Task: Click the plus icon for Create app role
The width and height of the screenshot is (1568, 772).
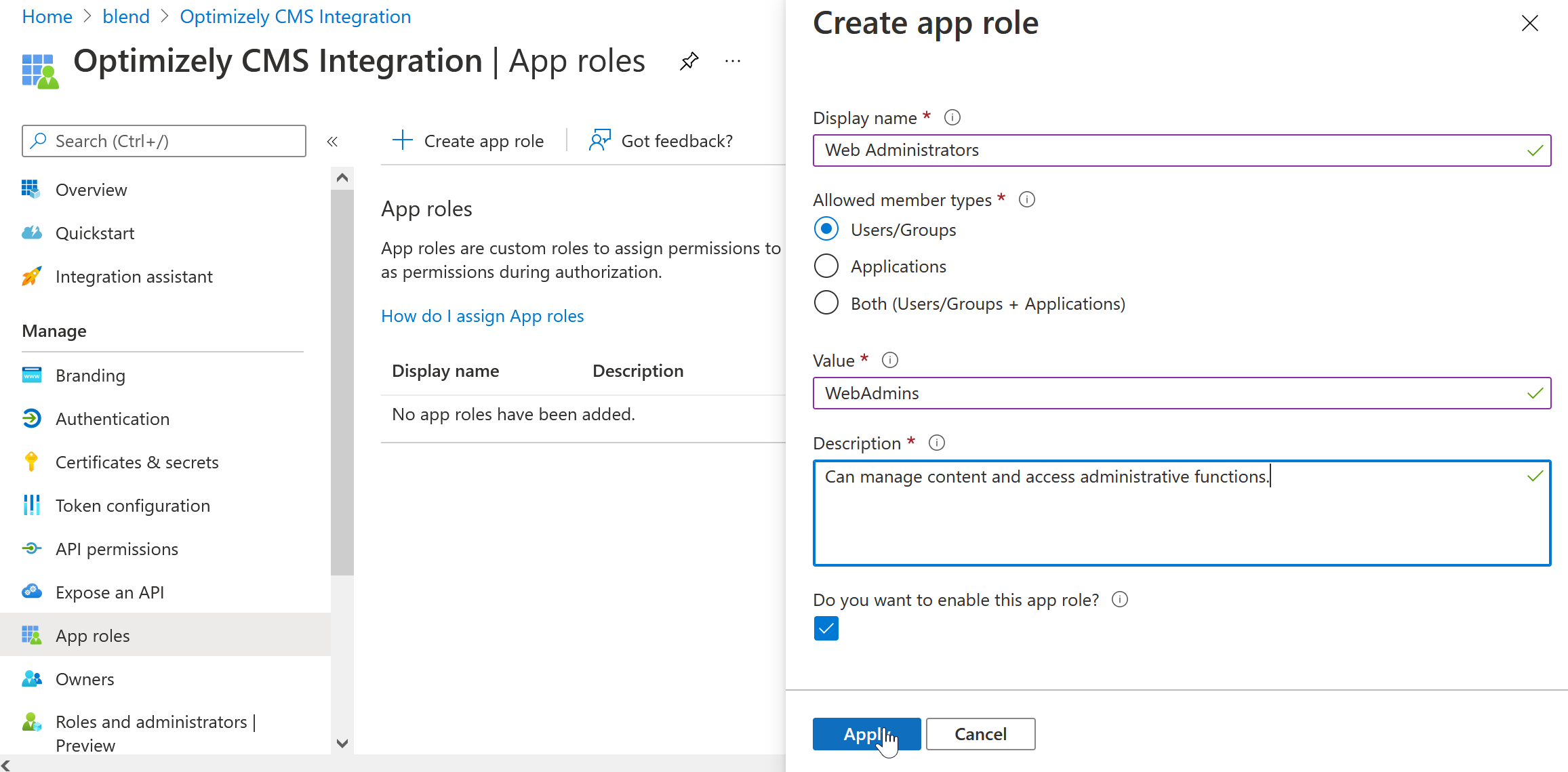Action: [x=402, y=140]
